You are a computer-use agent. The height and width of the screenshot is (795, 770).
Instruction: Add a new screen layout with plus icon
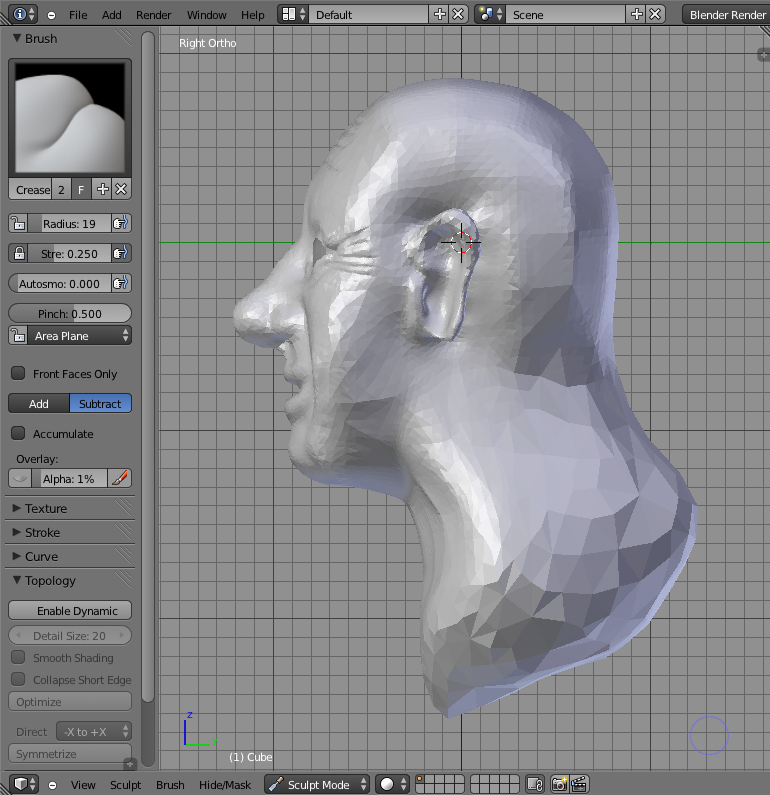(x=439, y=15)
